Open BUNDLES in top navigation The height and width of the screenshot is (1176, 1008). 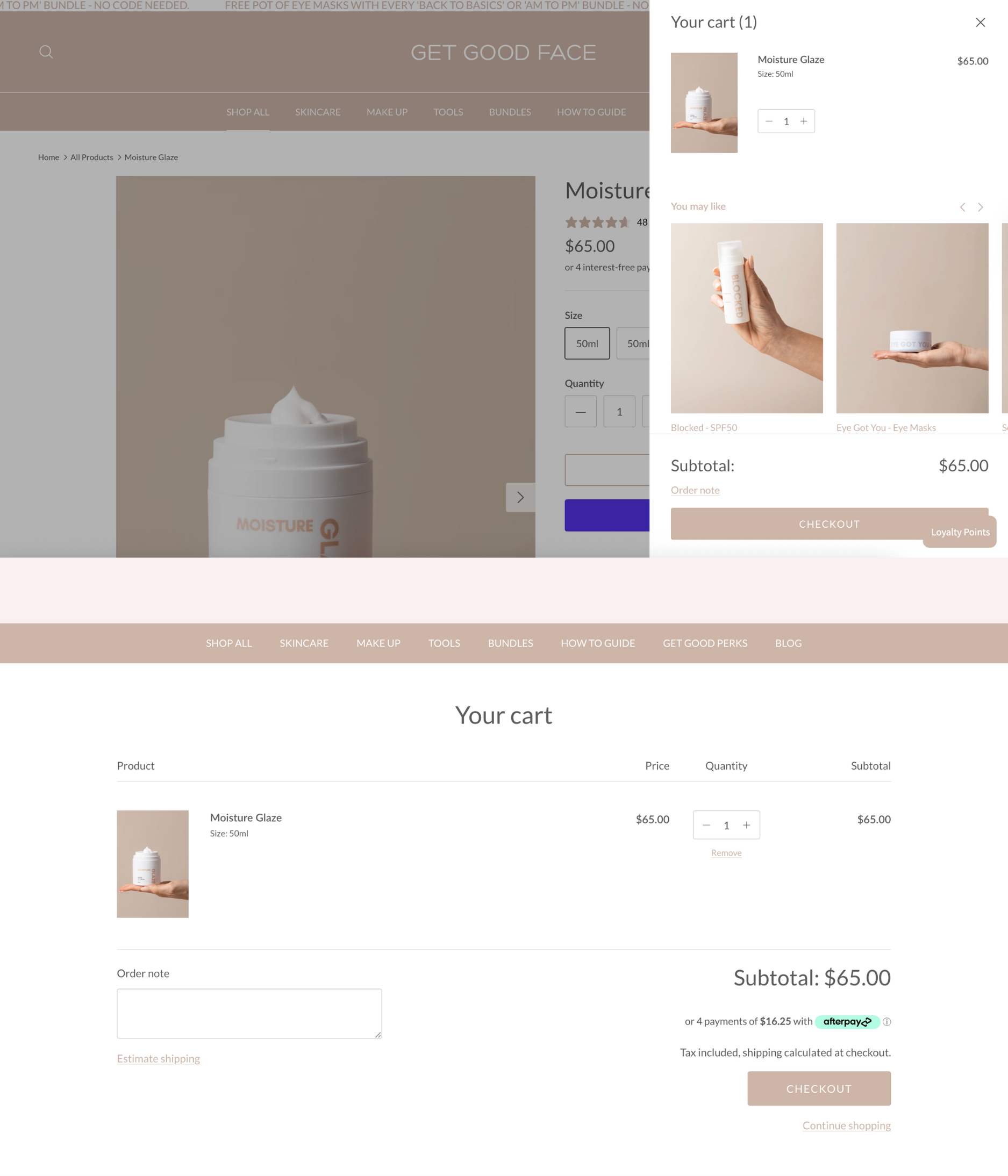click(x=510, y=112)
